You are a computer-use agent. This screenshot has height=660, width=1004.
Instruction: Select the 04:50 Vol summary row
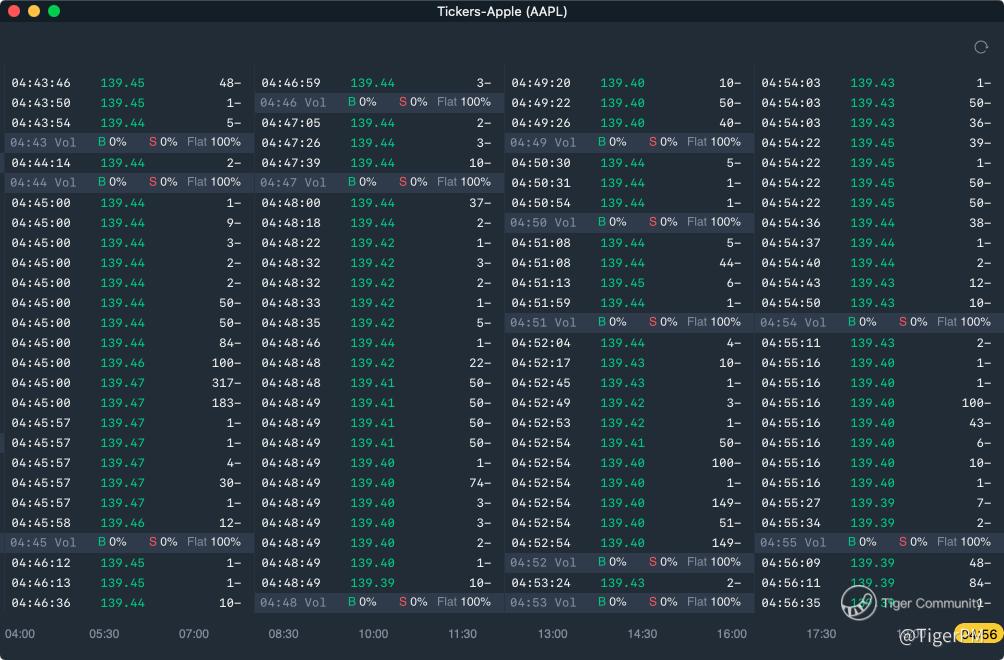pyautogui.click(x=629, y=222)
